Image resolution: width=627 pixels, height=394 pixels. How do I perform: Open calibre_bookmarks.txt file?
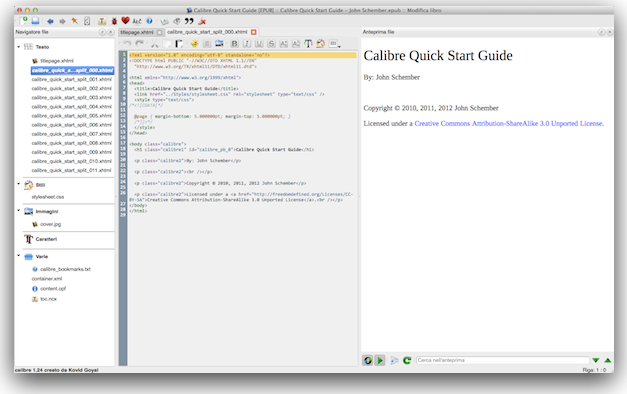65,269
